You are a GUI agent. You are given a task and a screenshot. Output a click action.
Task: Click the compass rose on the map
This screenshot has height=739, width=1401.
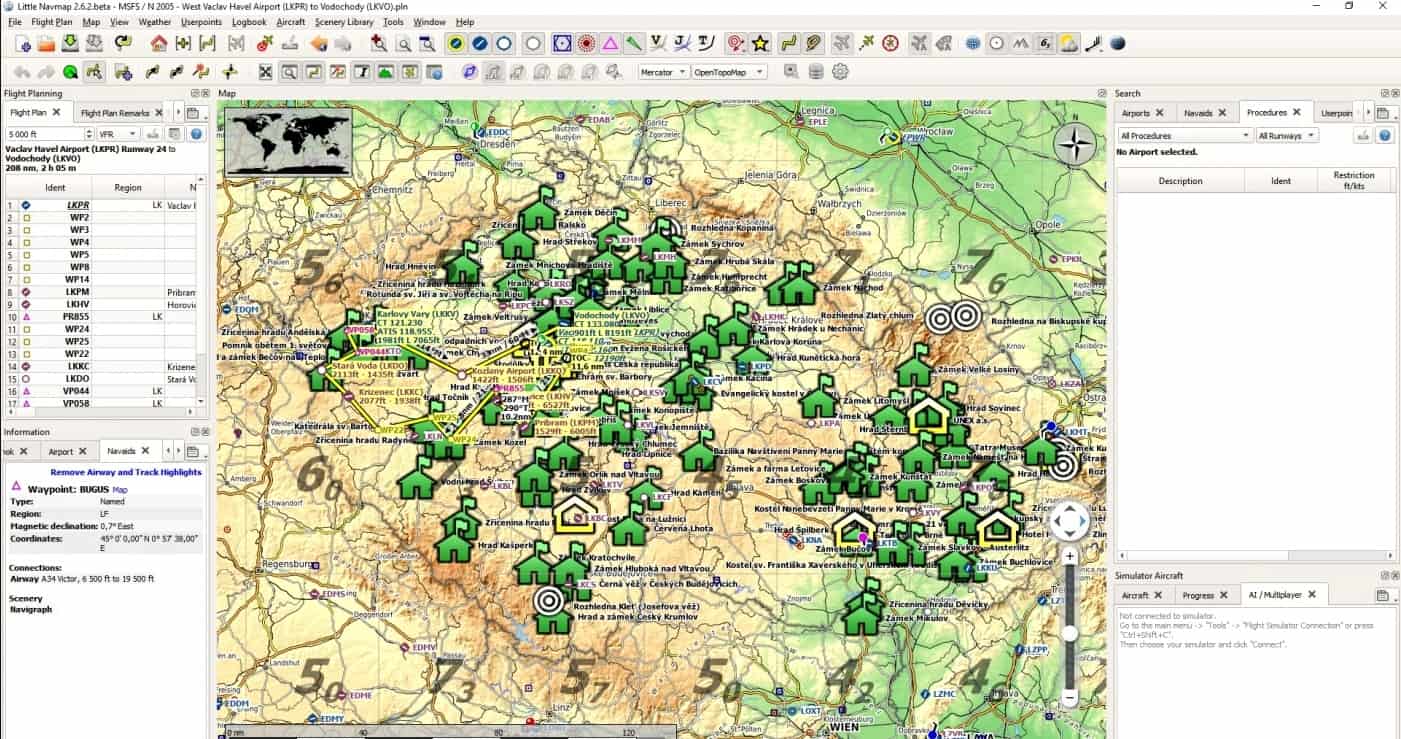point(1075,145)
